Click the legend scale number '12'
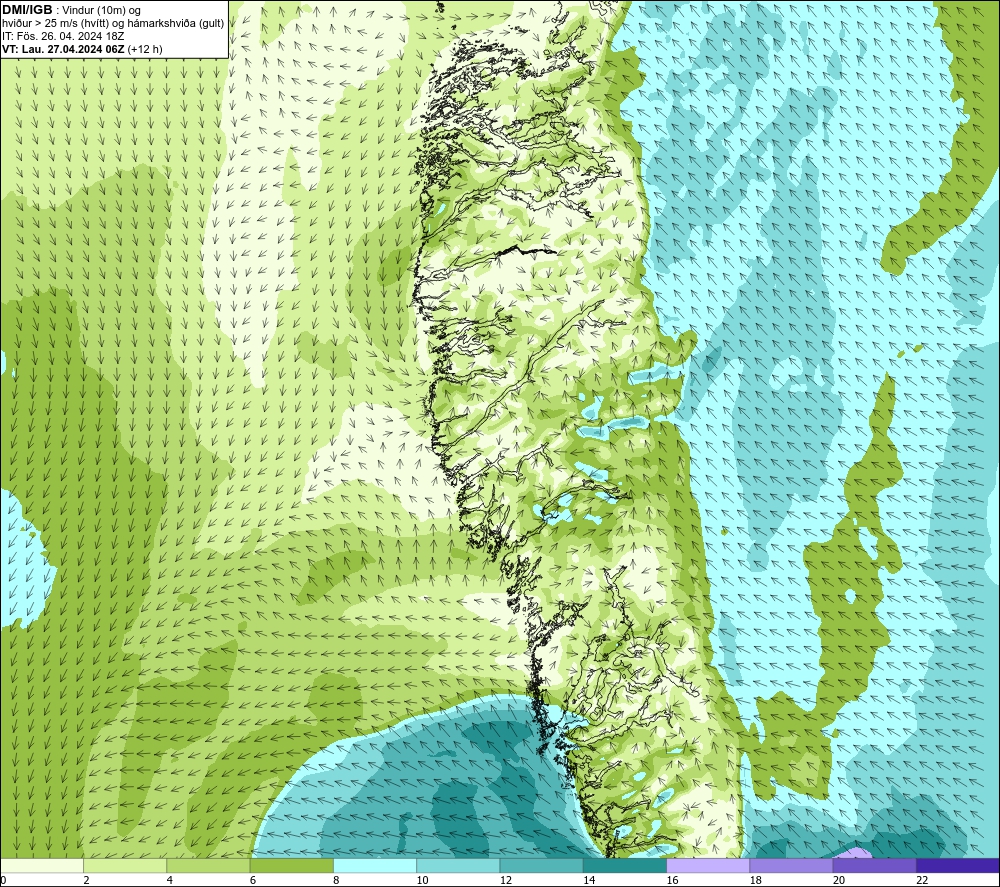This screenshot has height=887, width=1000. point(506,880)
